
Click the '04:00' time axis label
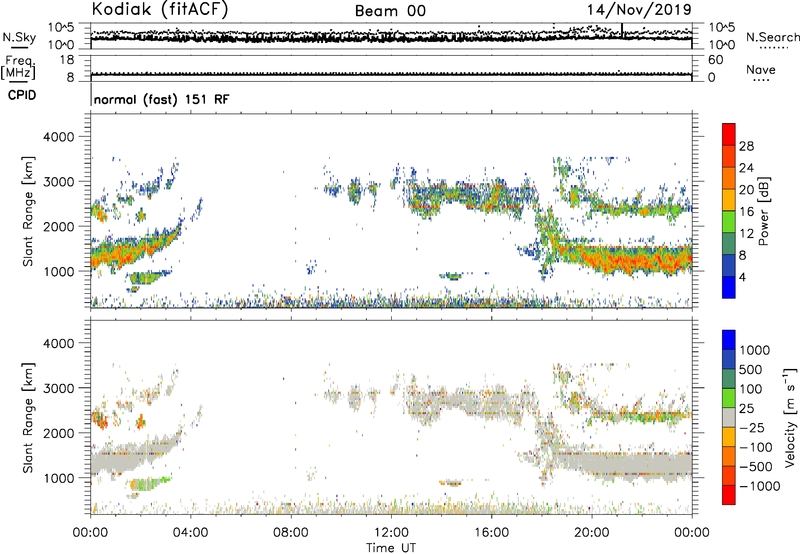pos(190,533)
